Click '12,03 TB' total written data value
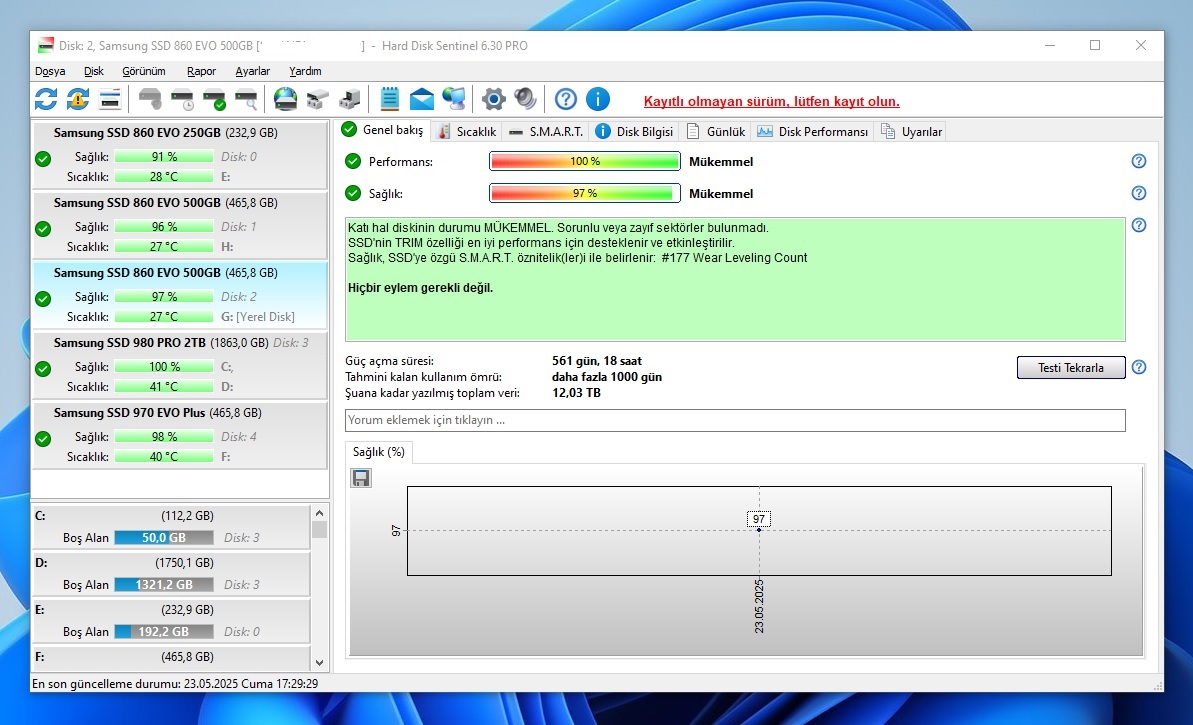The height and width of the screenshot is (725, 1193). [576, 393]
